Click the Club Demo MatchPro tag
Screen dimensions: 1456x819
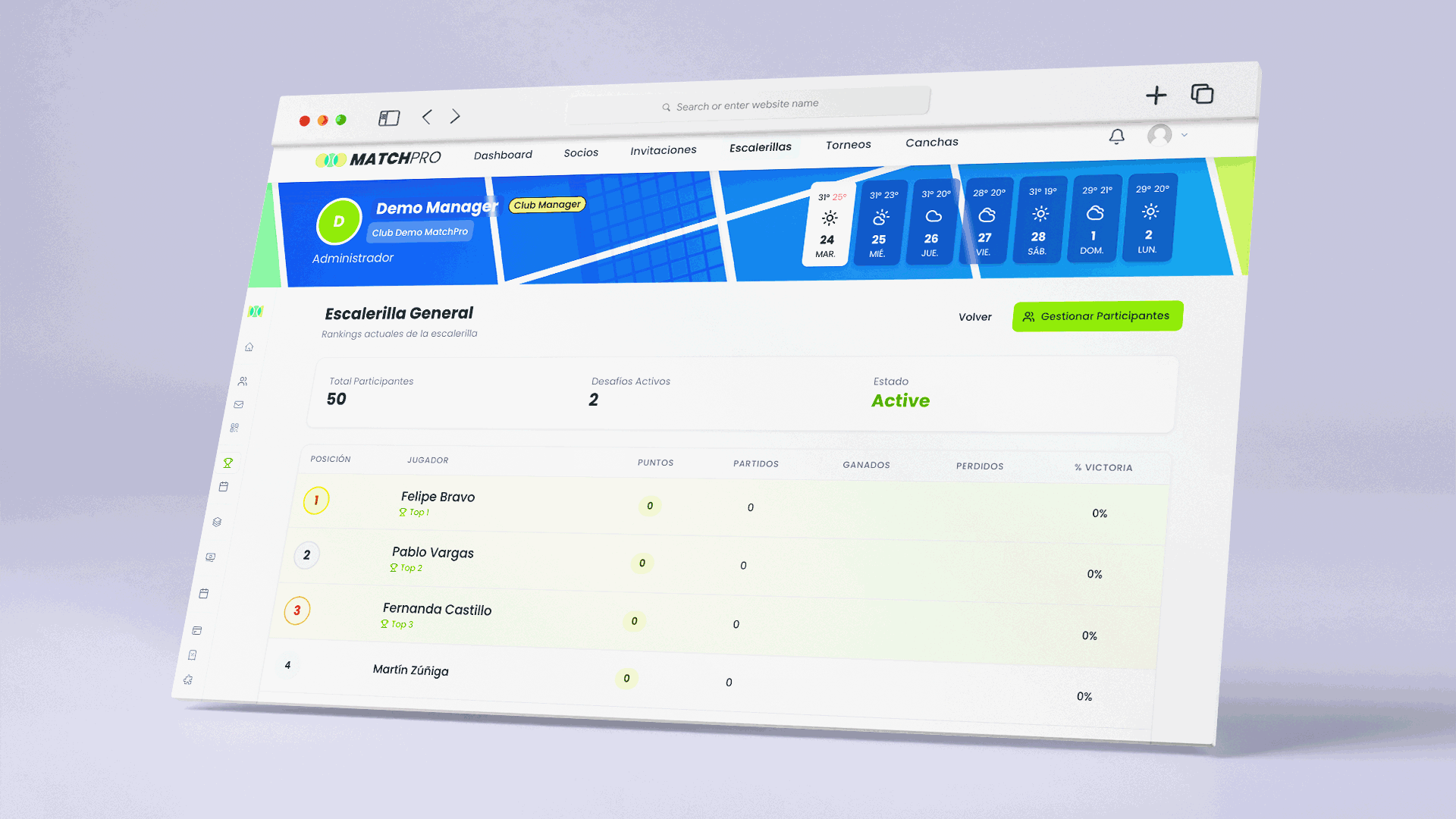tap(419, 232)
